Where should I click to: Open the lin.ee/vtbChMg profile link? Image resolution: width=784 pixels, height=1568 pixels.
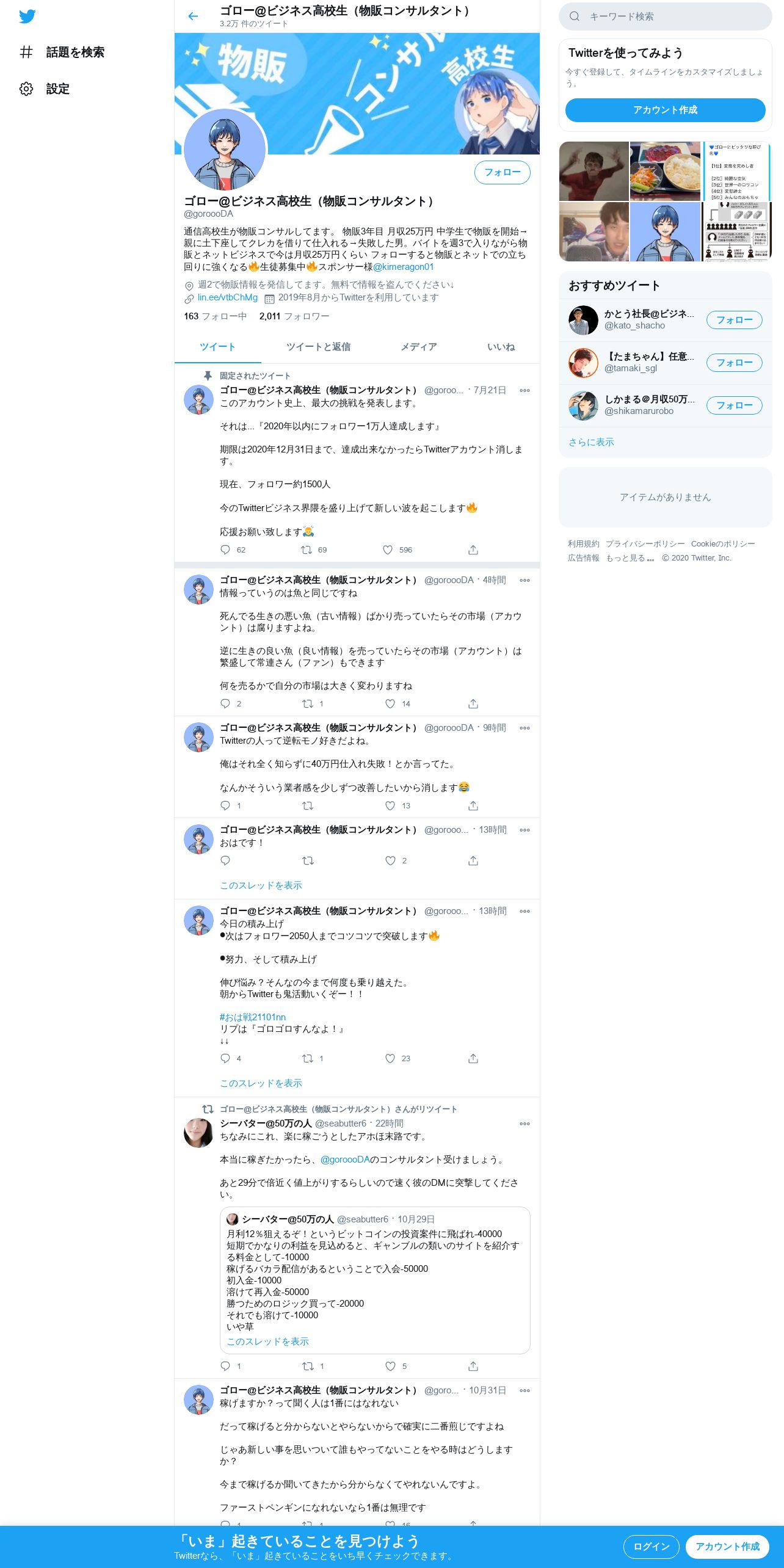point(227,297)
